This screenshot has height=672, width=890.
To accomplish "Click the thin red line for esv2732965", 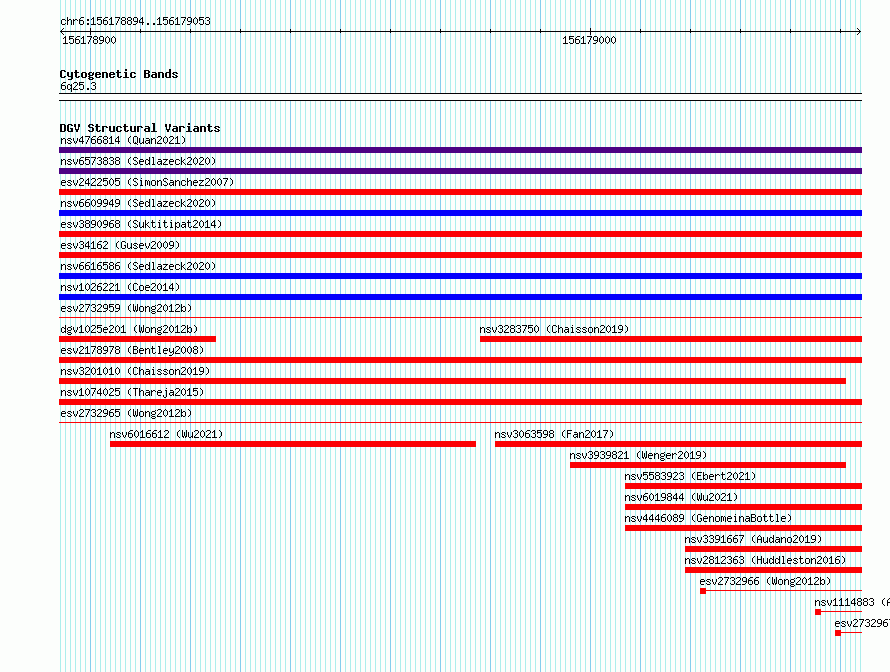I will point(460,423).
